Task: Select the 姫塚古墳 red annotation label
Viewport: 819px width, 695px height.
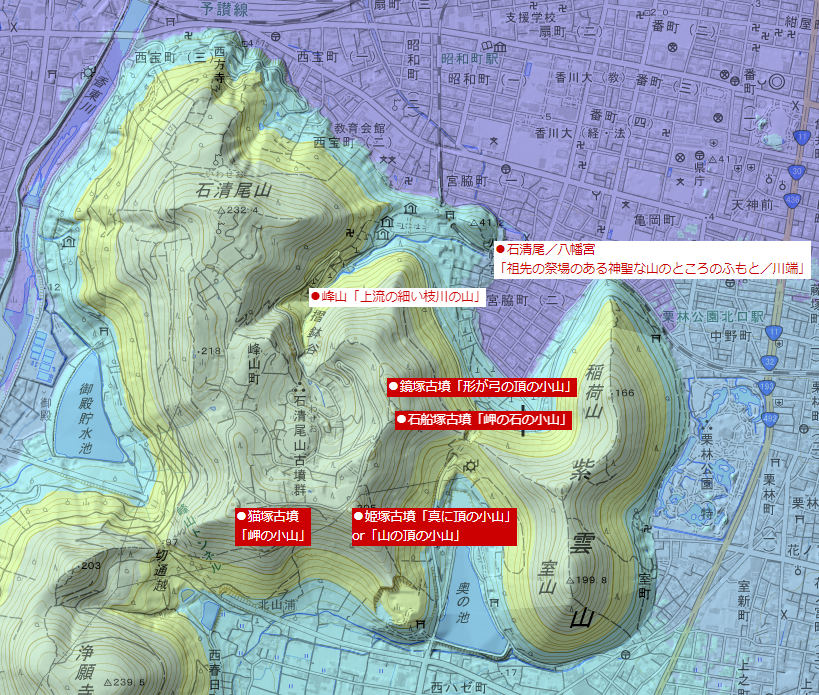Action: [433, 526]
